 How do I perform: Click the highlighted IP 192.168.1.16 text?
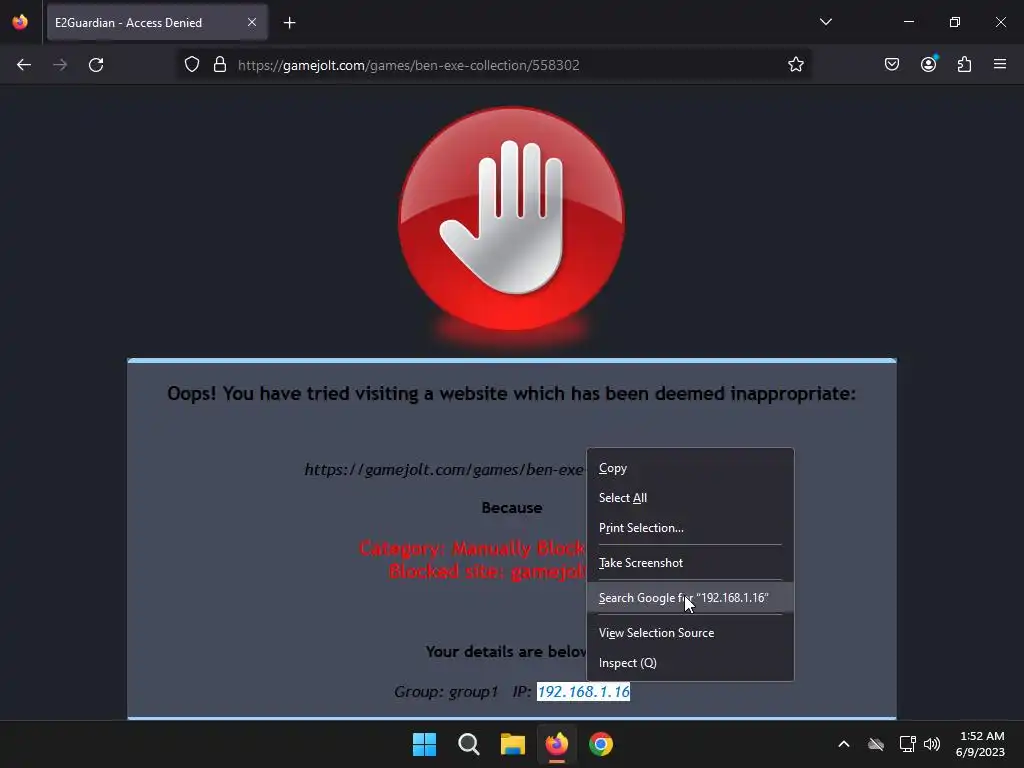click(x=583, y=692)
